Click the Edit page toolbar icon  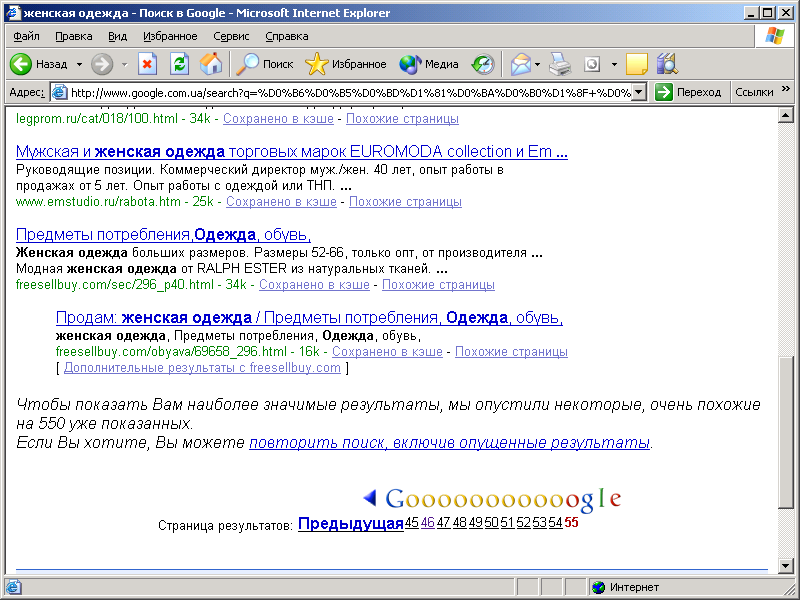(592, 64)
